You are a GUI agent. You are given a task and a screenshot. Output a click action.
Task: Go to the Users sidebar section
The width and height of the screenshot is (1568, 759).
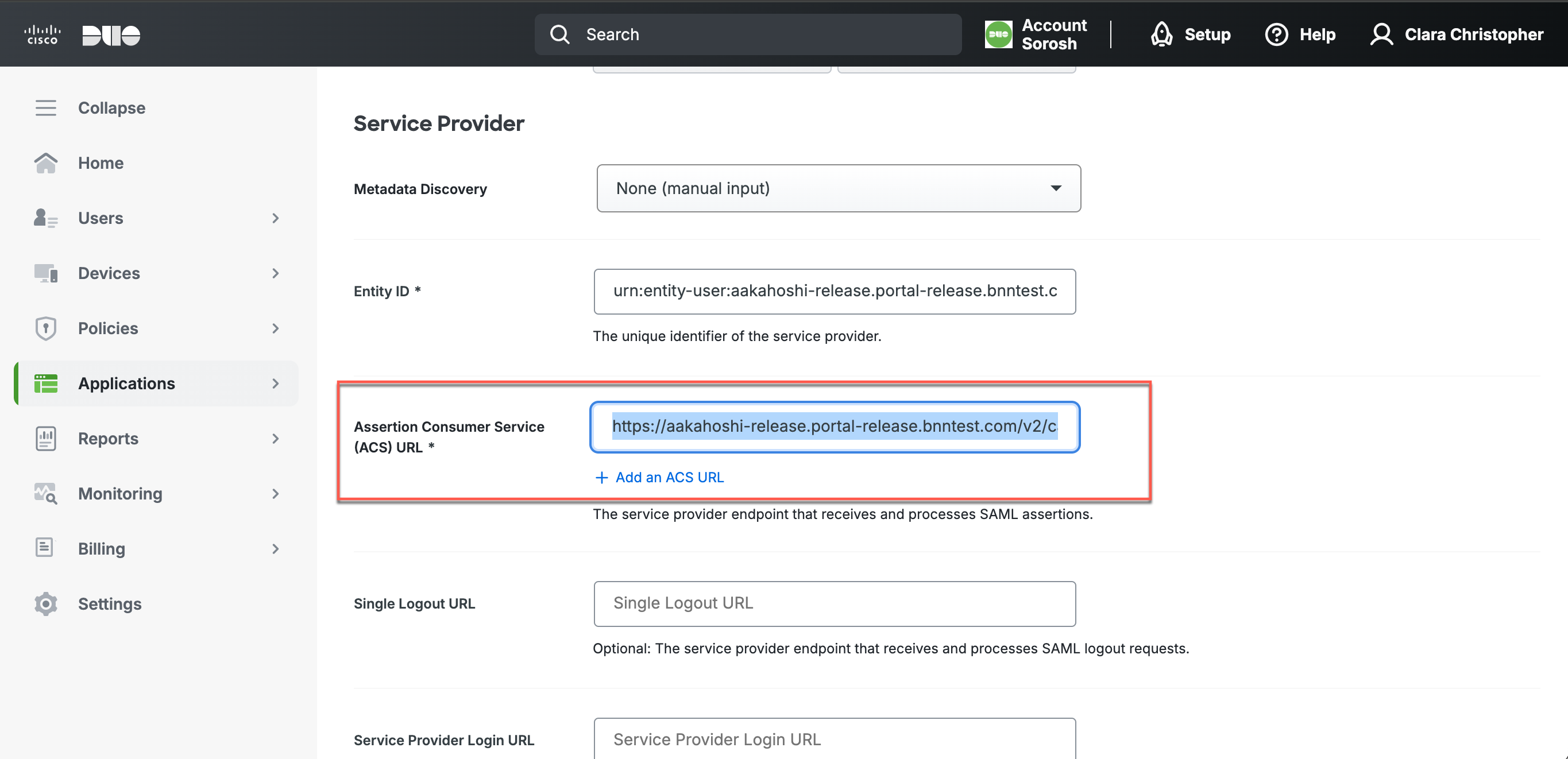[101, 218]
